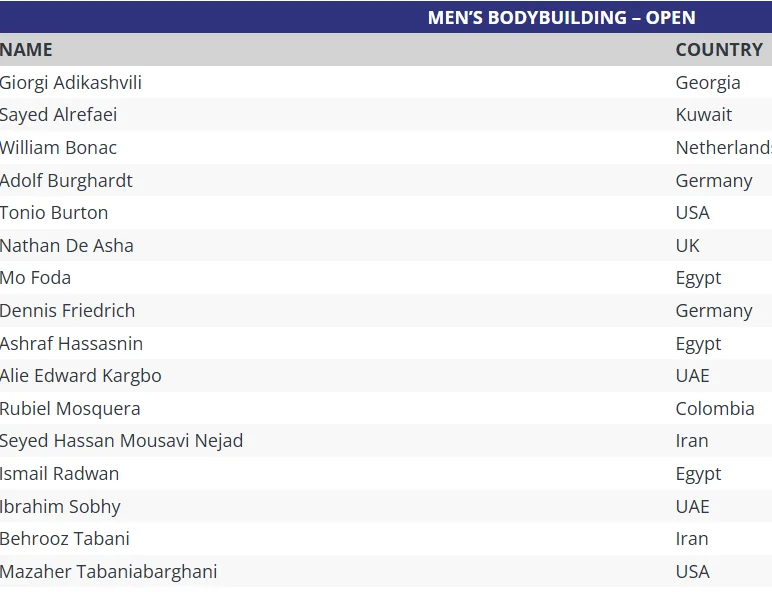The height and width of the screenshot is (592, 772).
Task: Select the William Bonac row name
Action: 58,148
